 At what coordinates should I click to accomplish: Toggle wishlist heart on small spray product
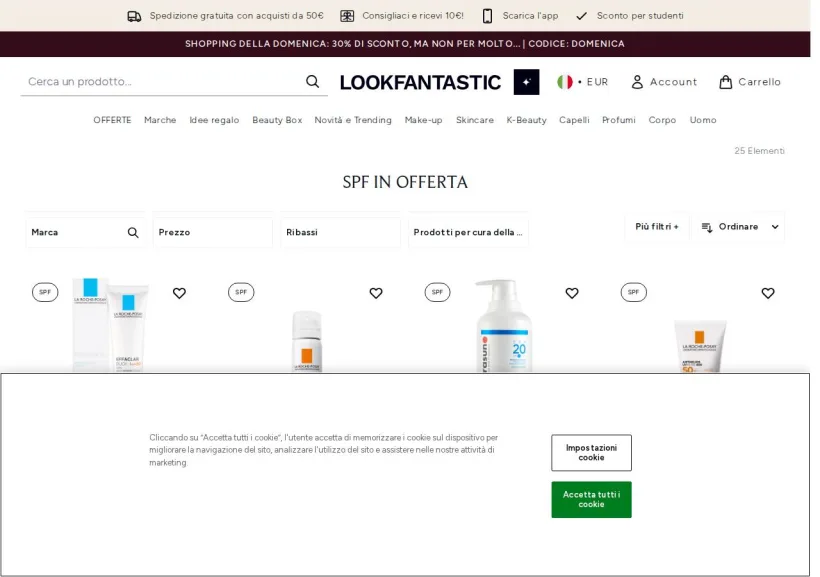tap(376, 293)
